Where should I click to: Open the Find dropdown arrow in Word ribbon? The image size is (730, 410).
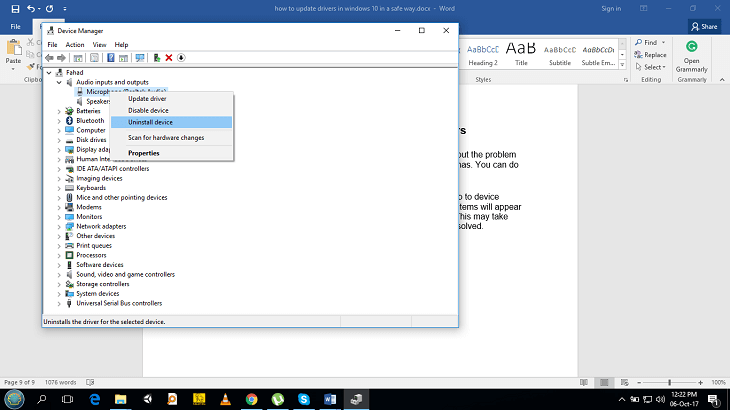tap(663, 42)
